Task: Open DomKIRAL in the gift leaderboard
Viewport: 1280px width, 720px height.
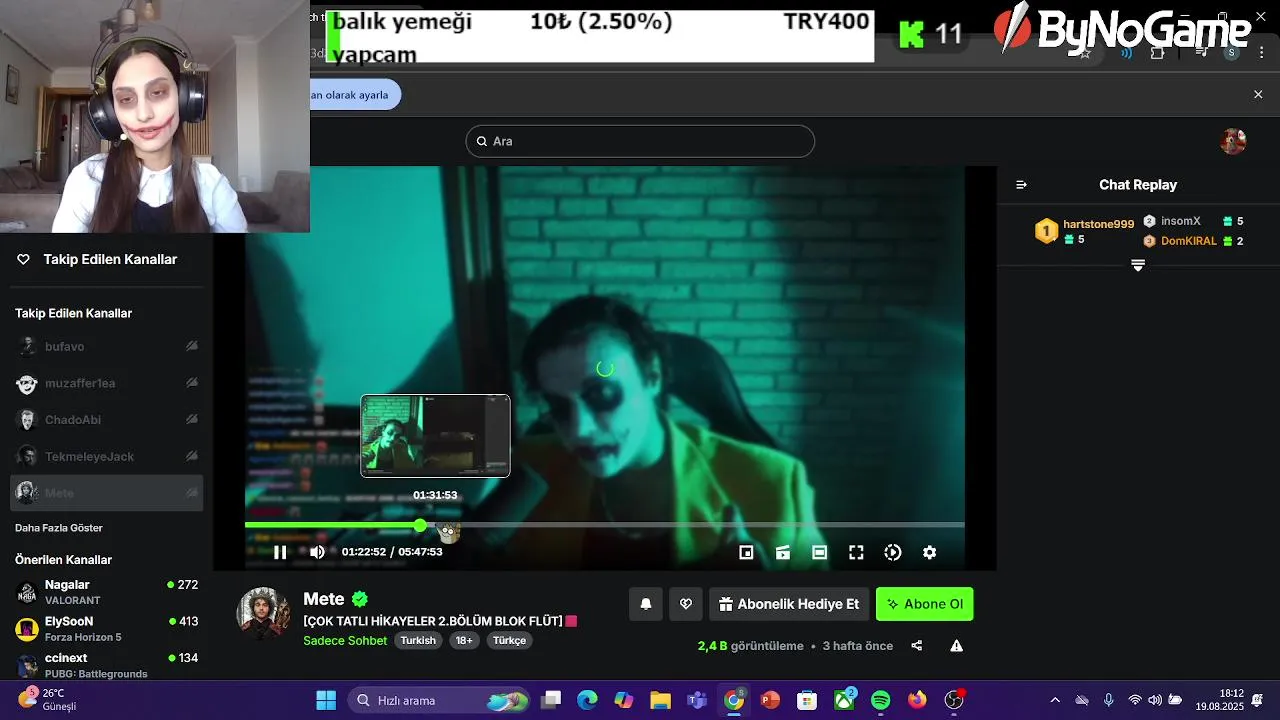Action: (x=1189, y=241)
